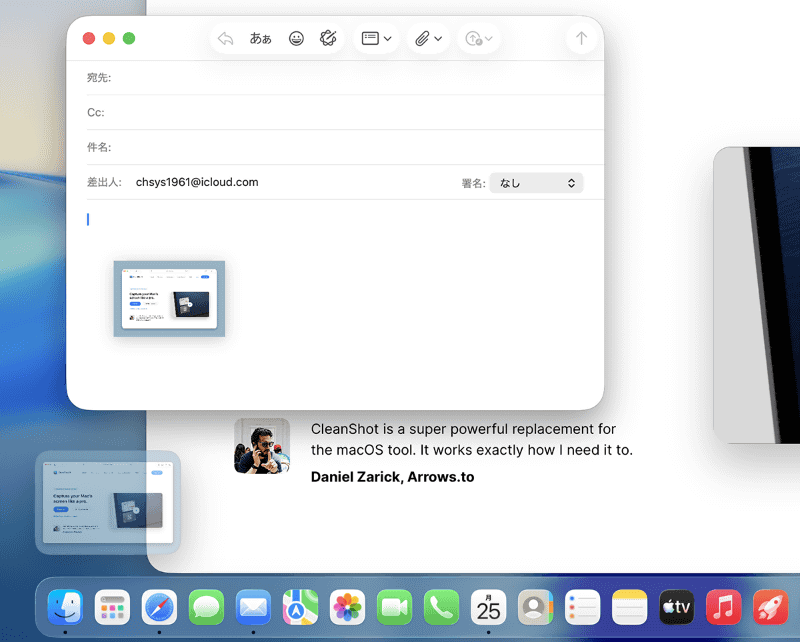The height and width of the screenshot is (642, 800).
Task: Open the Writing Tools icon in toolbar
Action: pyautogui.click(x=328, y=38)
